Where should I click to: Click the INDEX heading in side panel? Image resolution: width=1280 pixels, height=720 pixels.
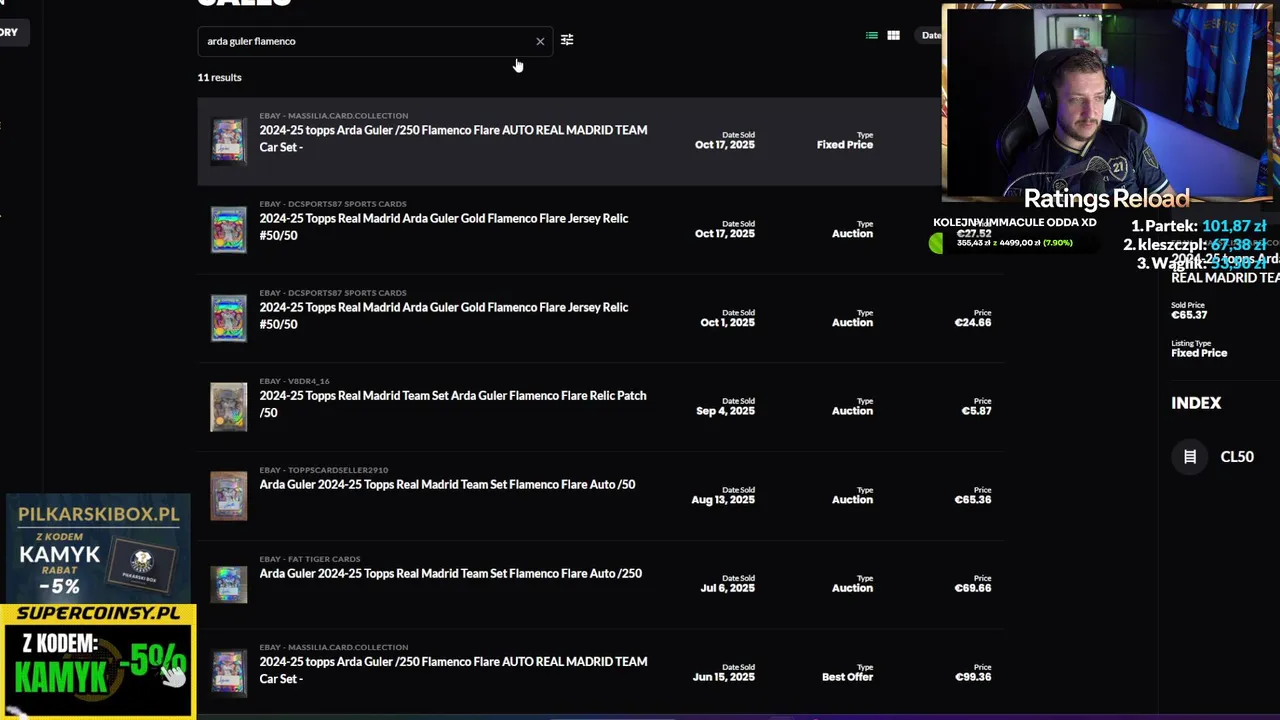click(1196, 403)
